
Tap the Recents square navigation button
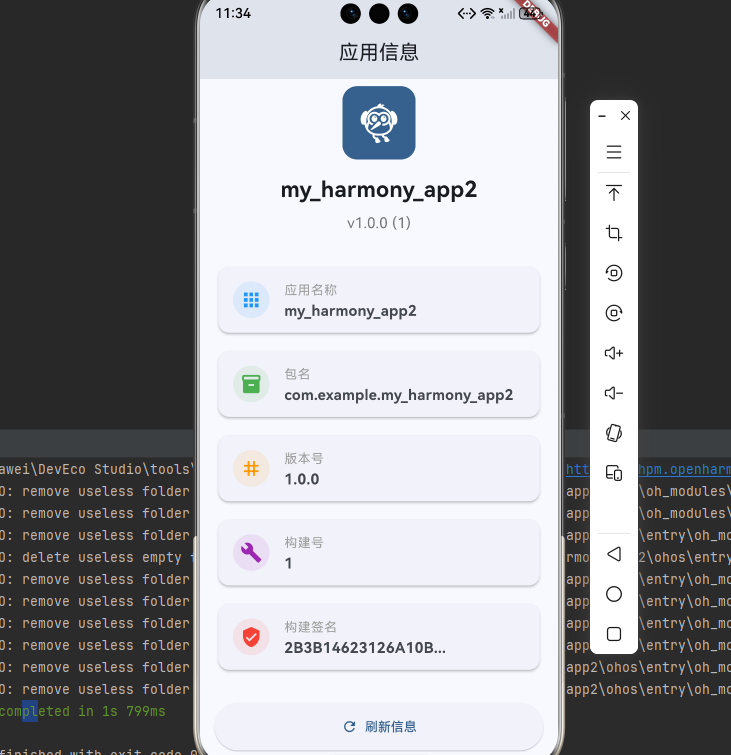pos(614,634)
